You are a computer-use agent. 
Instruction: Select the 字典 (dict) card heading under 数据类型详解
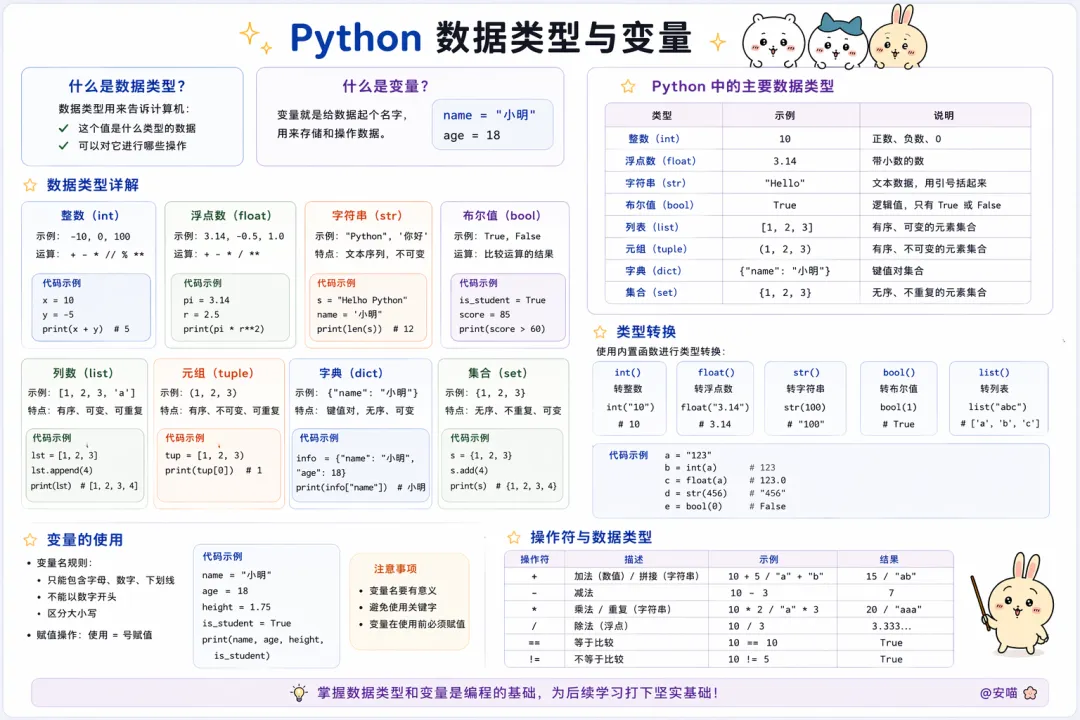(x=351, y=373)
